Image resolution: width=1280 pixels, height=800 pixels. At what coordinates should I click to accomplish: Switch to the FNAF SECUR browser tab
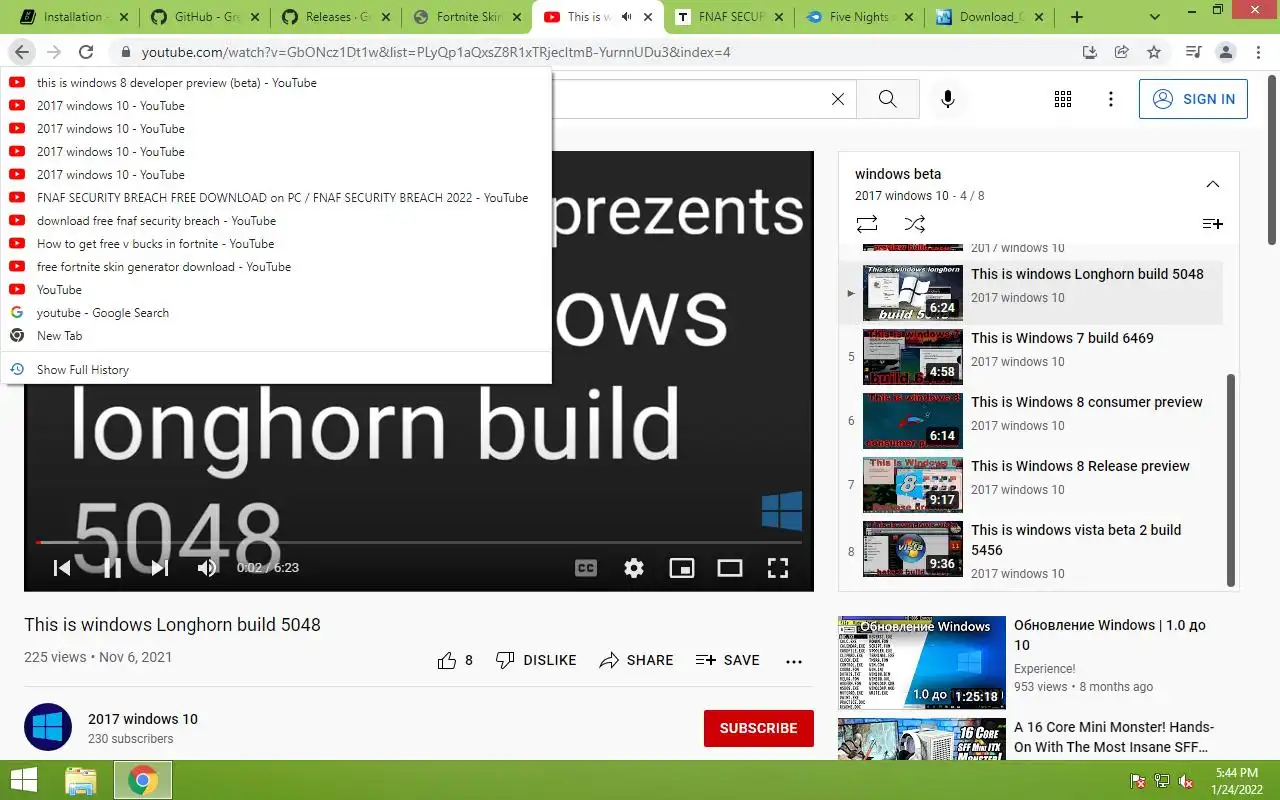[730, 17]
